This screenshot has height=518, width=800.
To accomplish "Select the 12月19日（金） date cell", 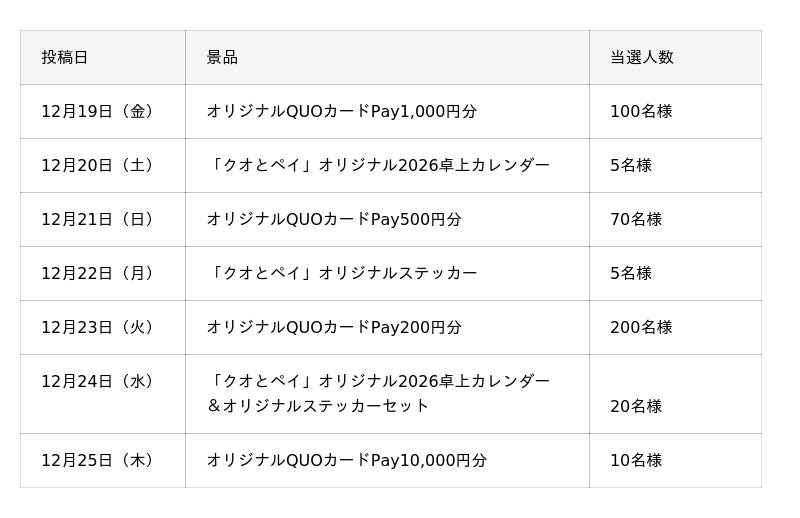I will [x=101, y=111].
